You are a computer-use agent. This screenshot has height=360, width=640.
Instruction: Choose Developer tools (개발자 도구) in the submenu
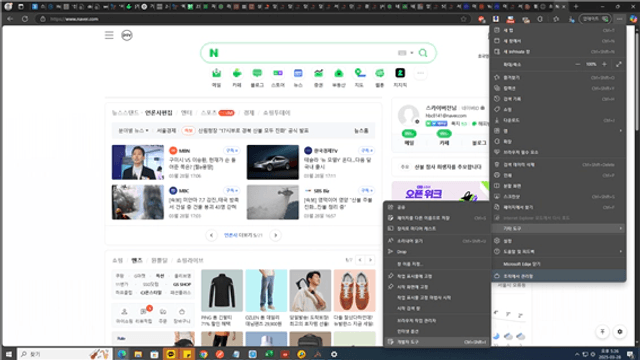(437, 342)
